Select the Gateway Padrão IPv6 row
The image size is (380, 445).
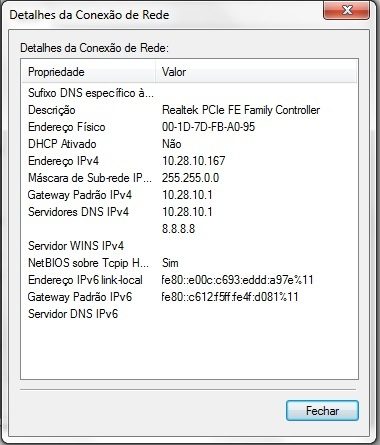pos(189,297)
